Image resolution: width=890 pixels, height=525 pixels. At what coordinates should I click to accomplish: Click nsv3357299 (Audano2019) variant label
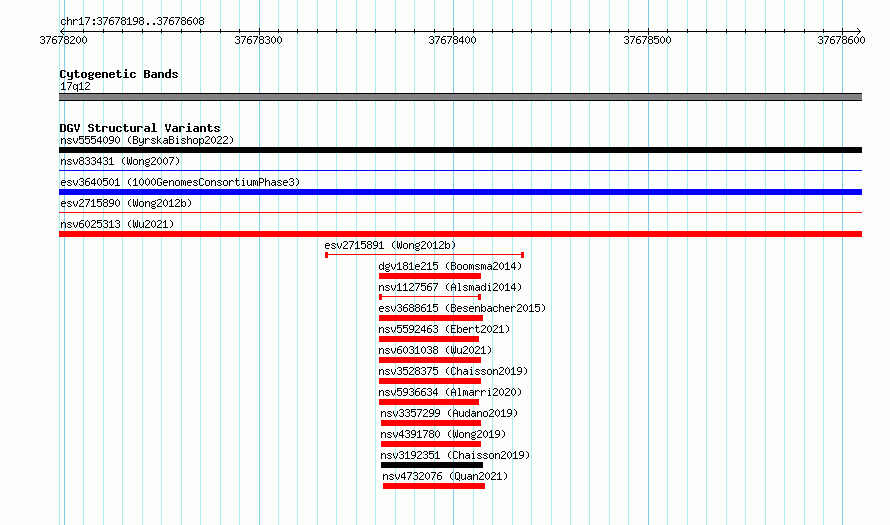[450, 413]
